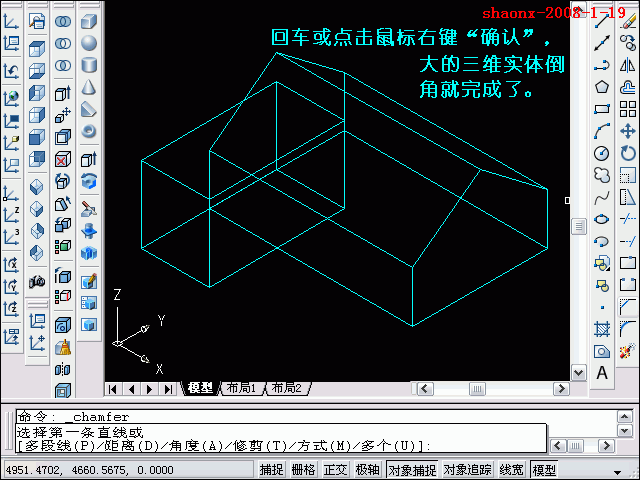Image resolution: width=640 pixels, height=480 pixels.
Task: Select the Multiline Text A tool
Action: pyautogui.click(x=602, y=373)
